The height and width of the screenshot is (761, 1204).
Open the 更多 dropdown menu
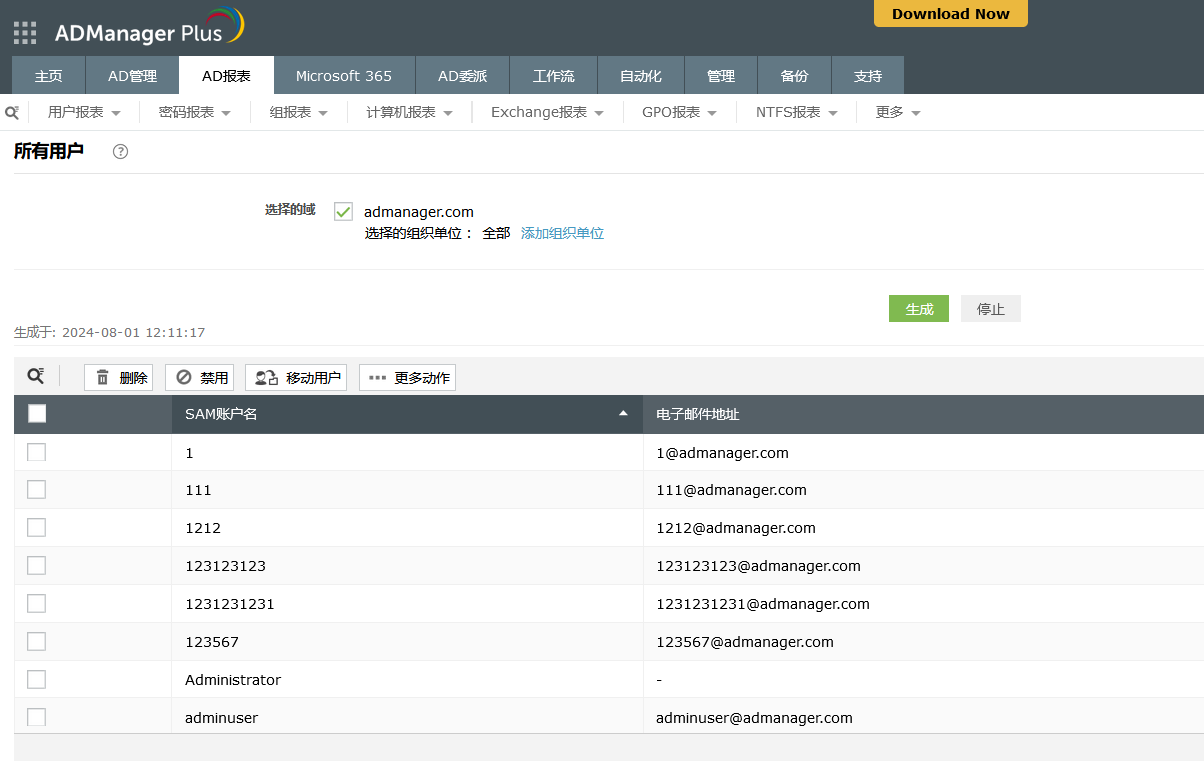coord(897,113)
